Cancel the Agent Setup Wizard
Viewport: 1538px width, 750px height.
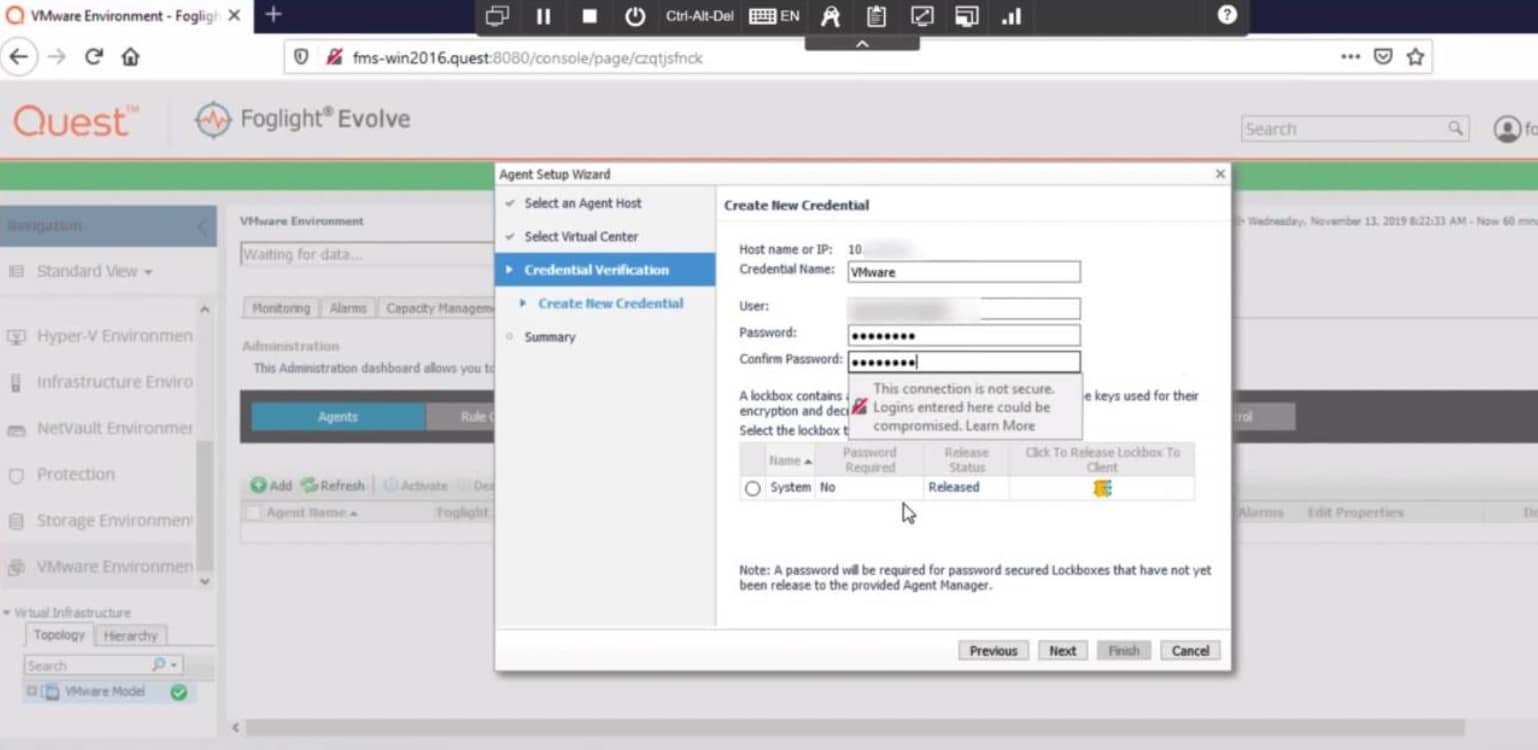1190,651
